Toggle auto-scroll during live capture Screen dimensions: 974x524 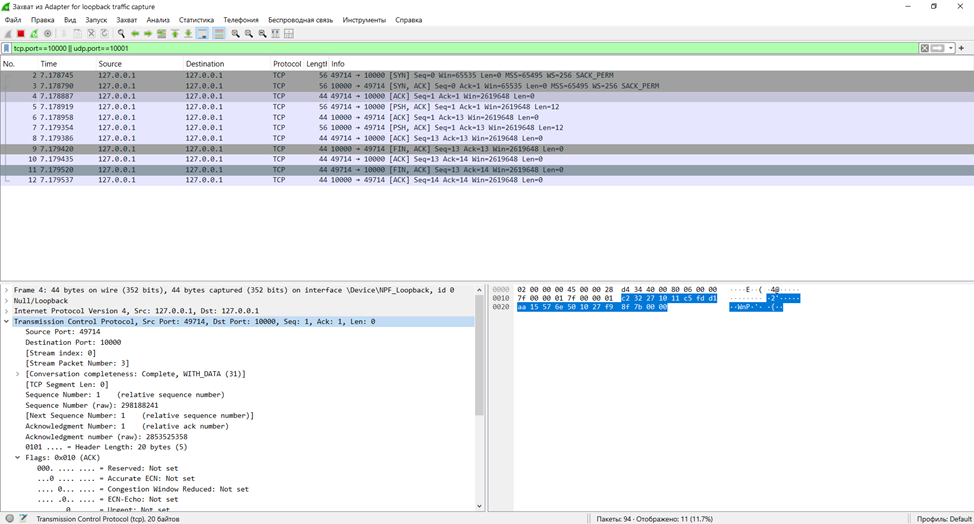[x=202, y=34]
